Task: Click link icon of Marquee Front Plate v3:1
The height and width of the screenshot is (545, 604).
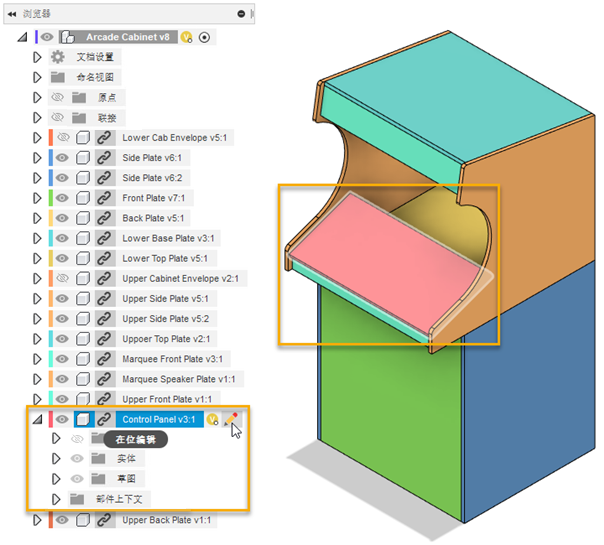Action: (104, 359)
